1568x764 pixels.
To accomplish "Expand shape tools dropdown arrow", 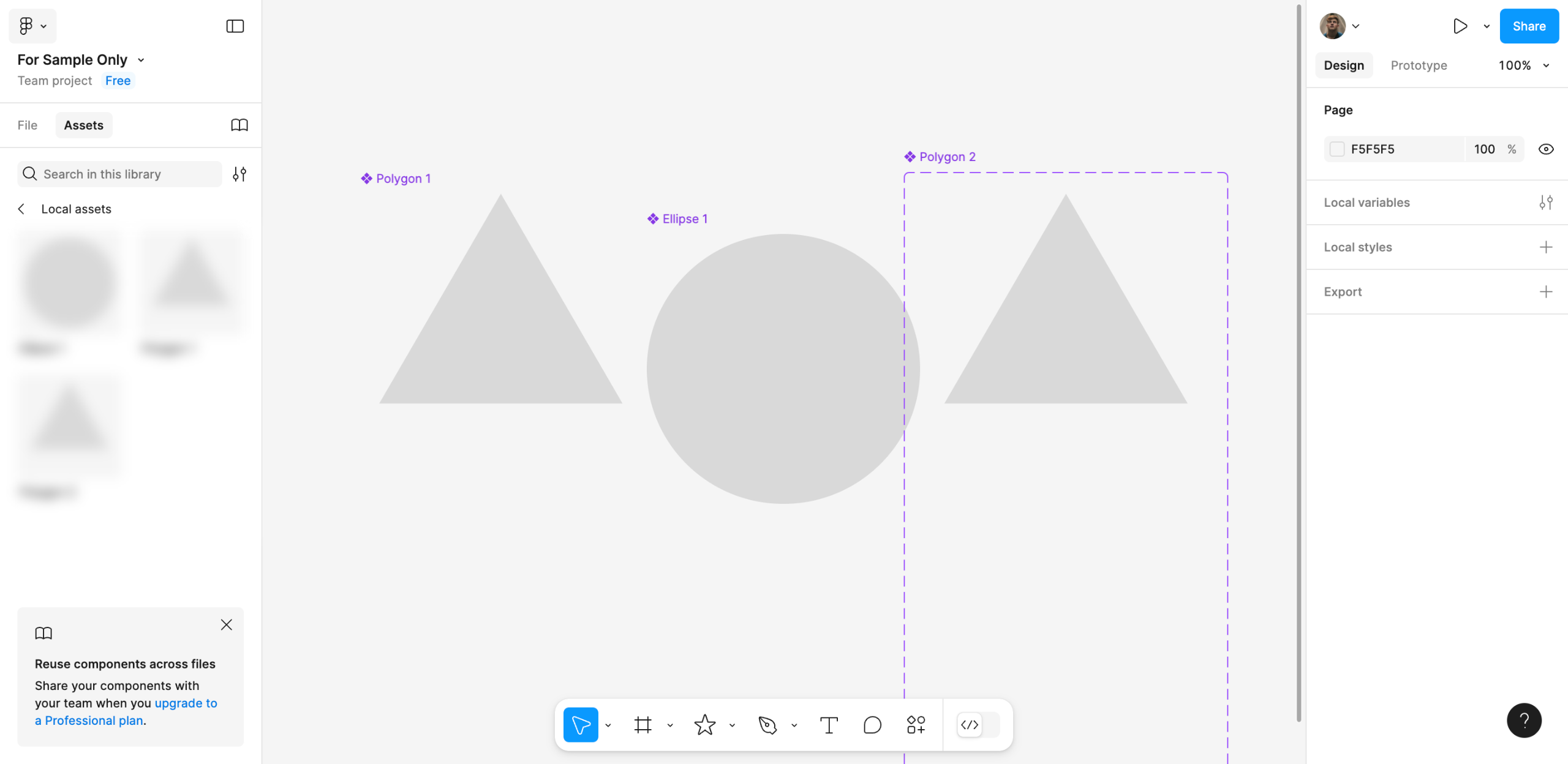I will pos(732,725).
